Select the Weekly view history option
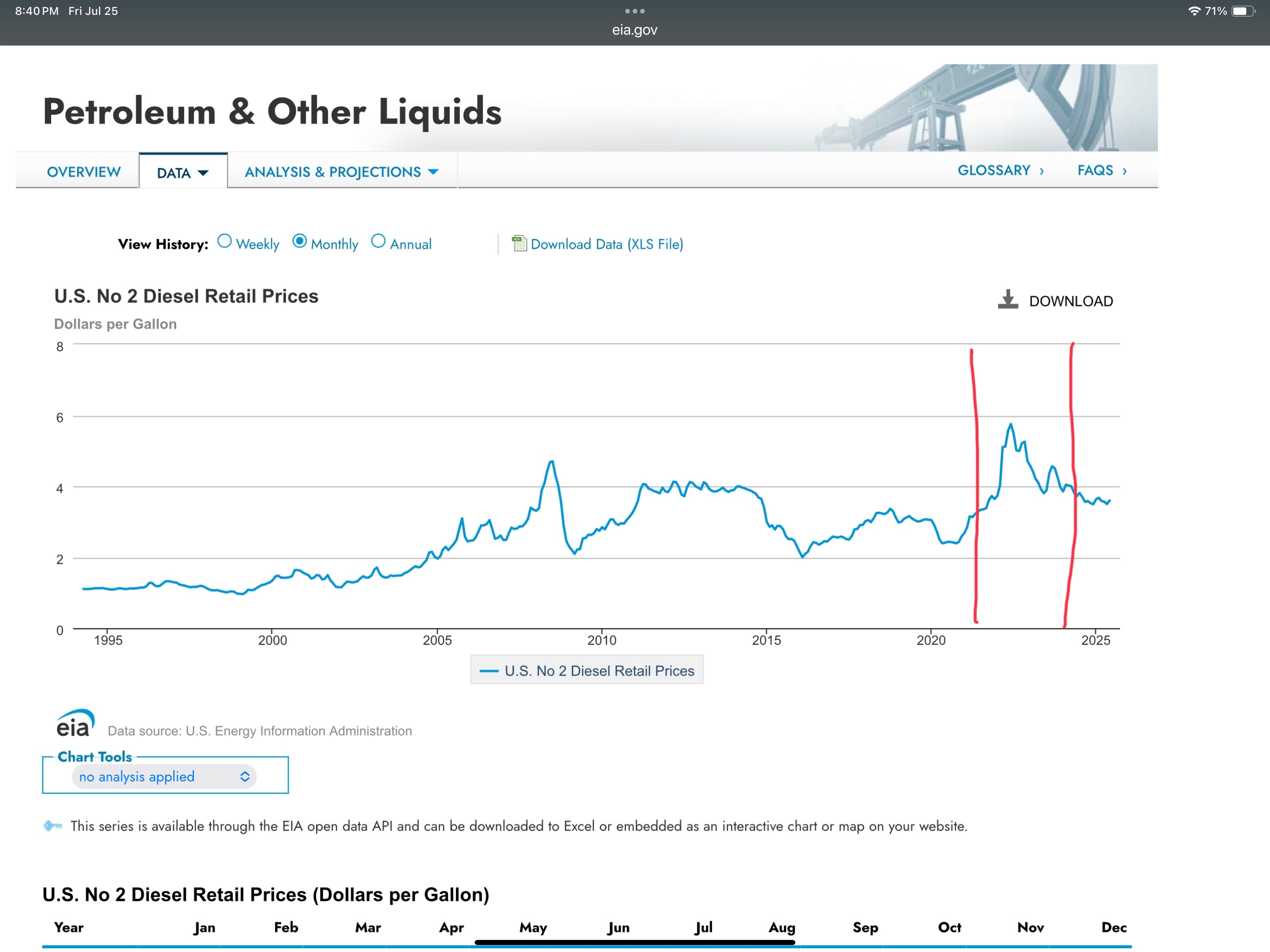This screenshot has height=952, width=1270. pos(225,241)
